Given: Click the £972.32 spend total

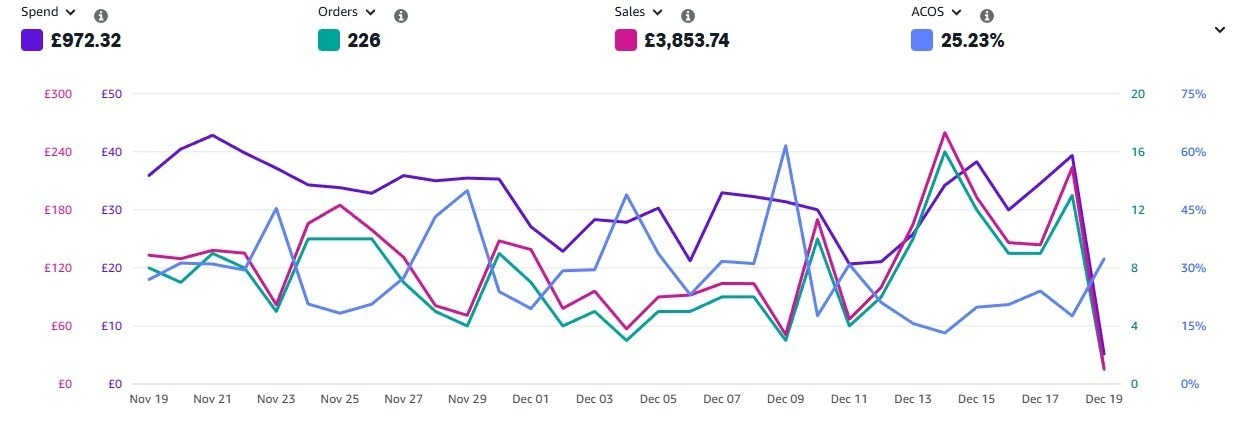Looking at the screenshot, I should (x=85, y=41).
